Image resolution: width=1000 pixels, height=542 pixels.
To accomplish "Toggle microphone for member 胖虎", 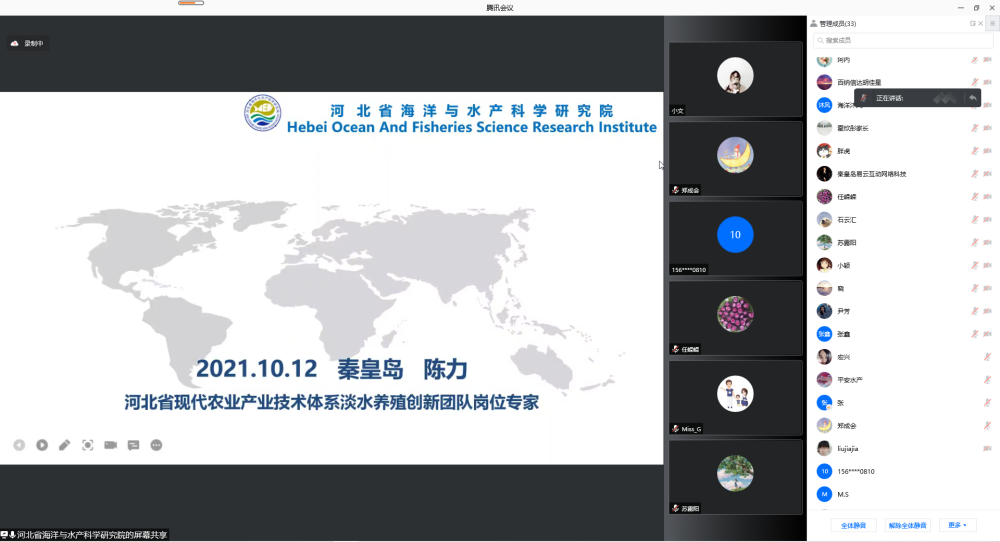I will (974, 151).
